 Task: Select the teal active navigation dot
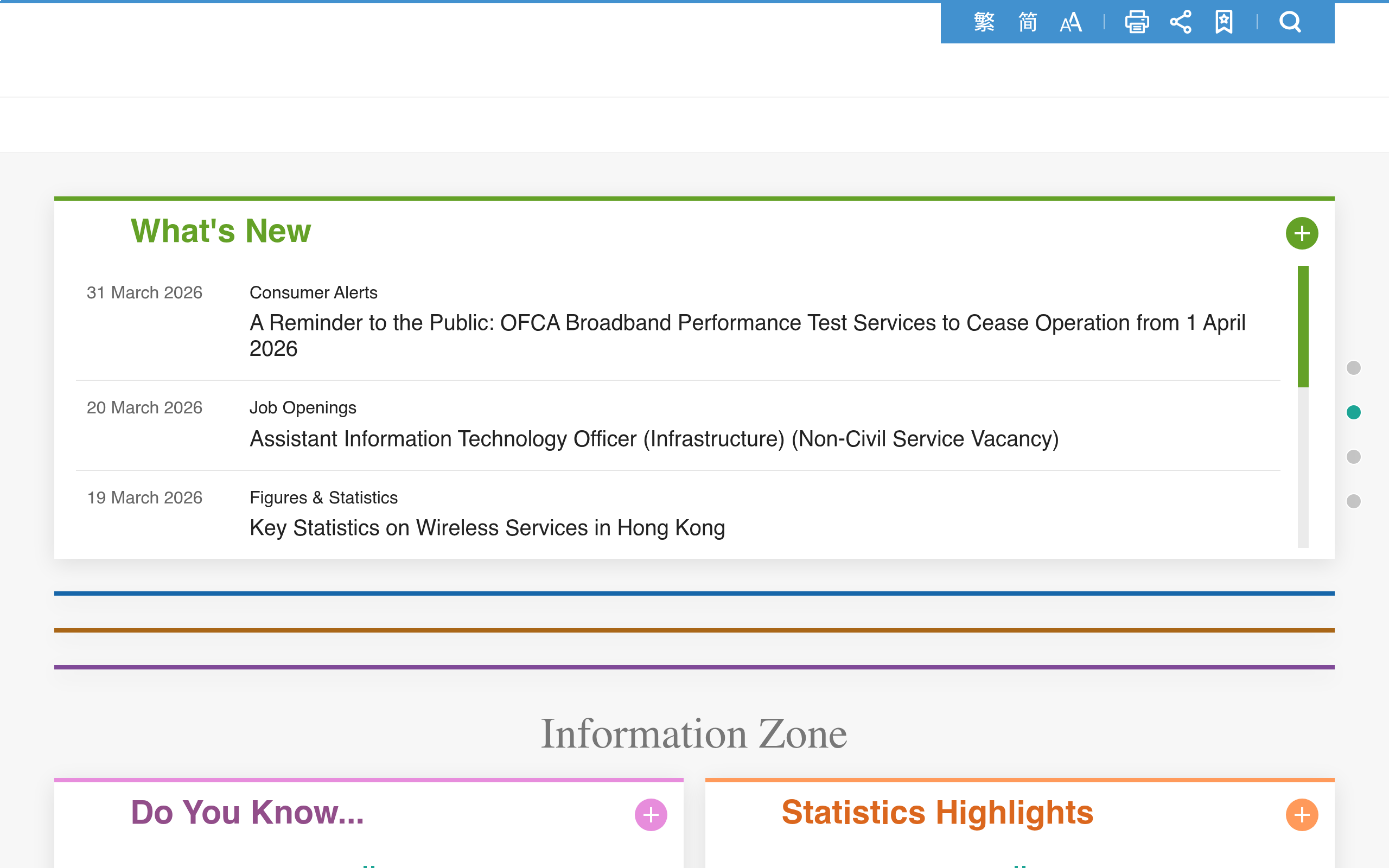[x=1353, y=412]
